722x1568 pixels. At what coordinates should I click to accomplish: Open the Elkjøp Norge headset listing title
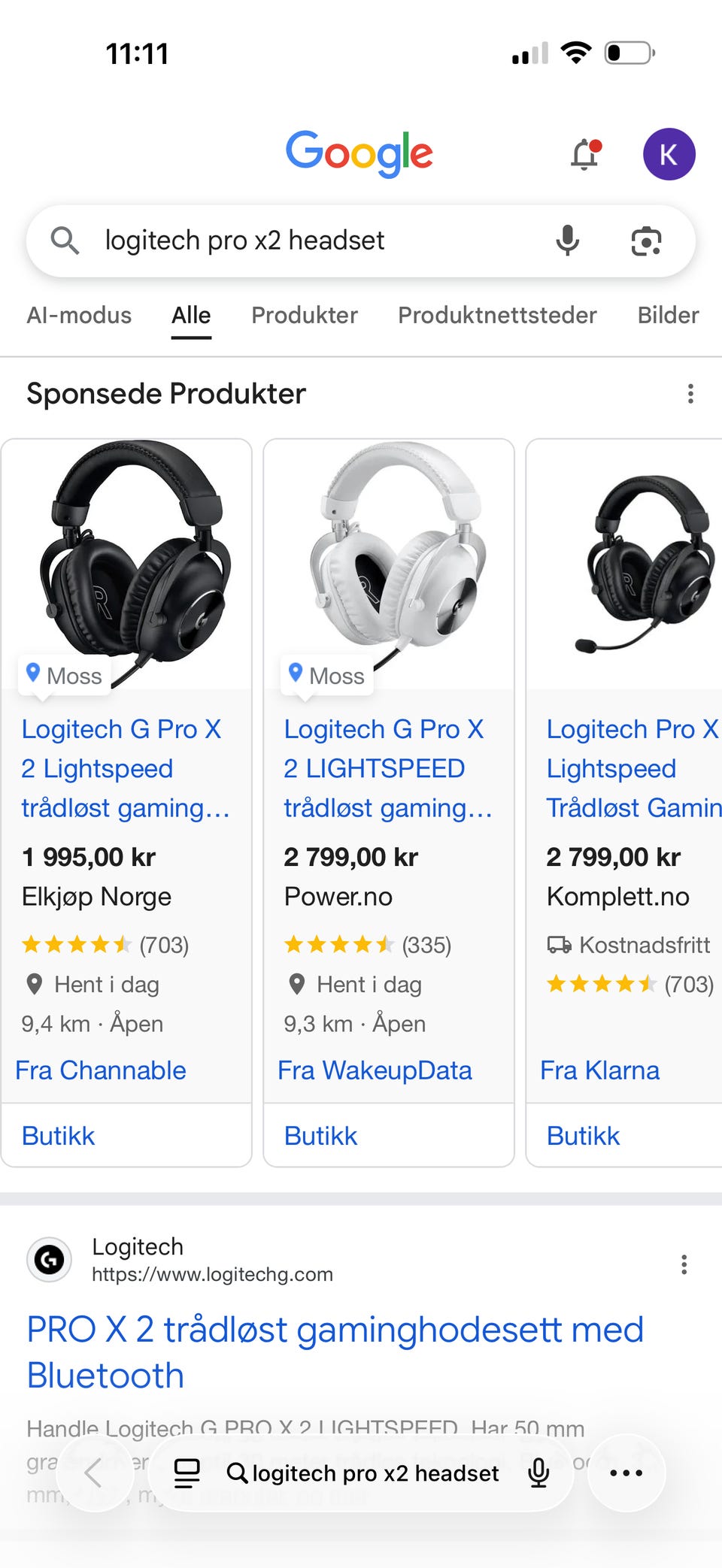[x=126, y=768]
